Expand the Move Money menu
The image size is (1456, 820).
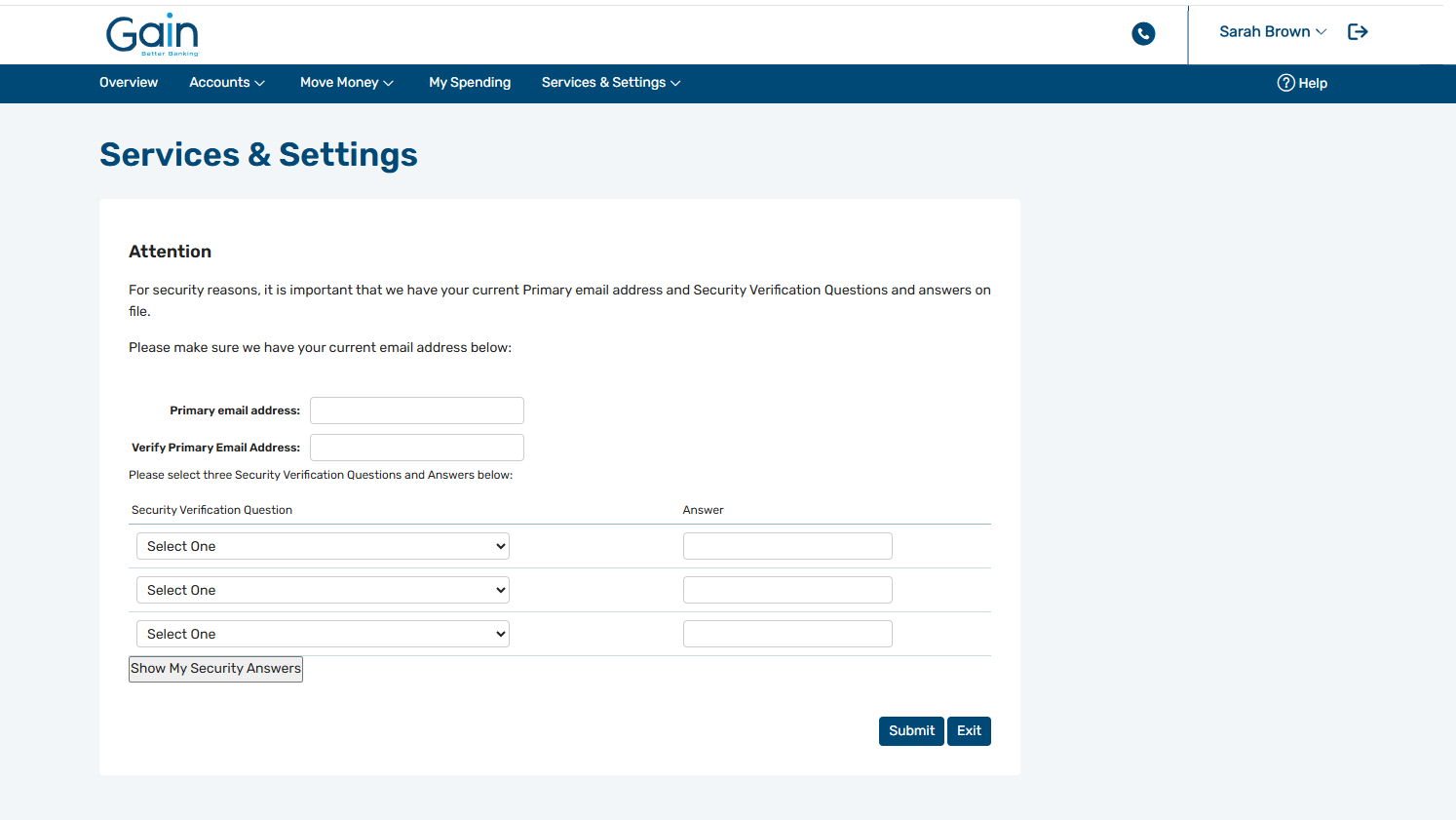coord(346,83)
